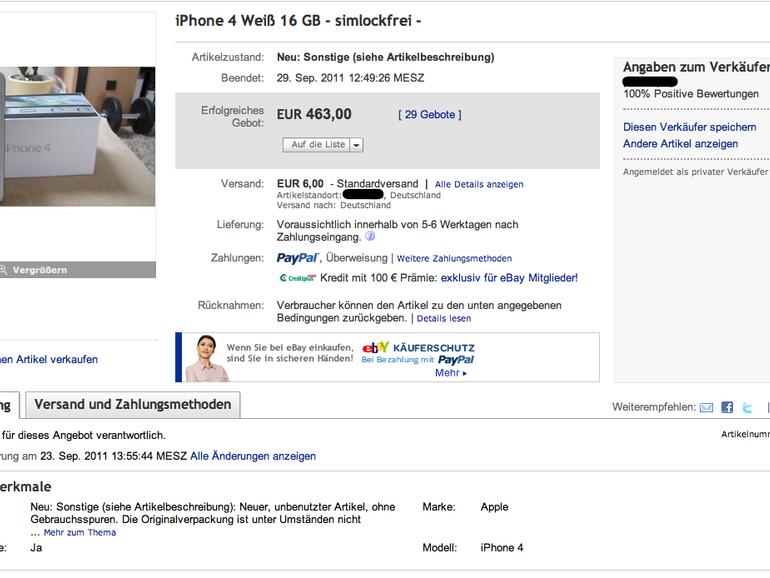Click Details lesen for returns
This screenshot has height=578, width=770.
[x=443, y=319]
